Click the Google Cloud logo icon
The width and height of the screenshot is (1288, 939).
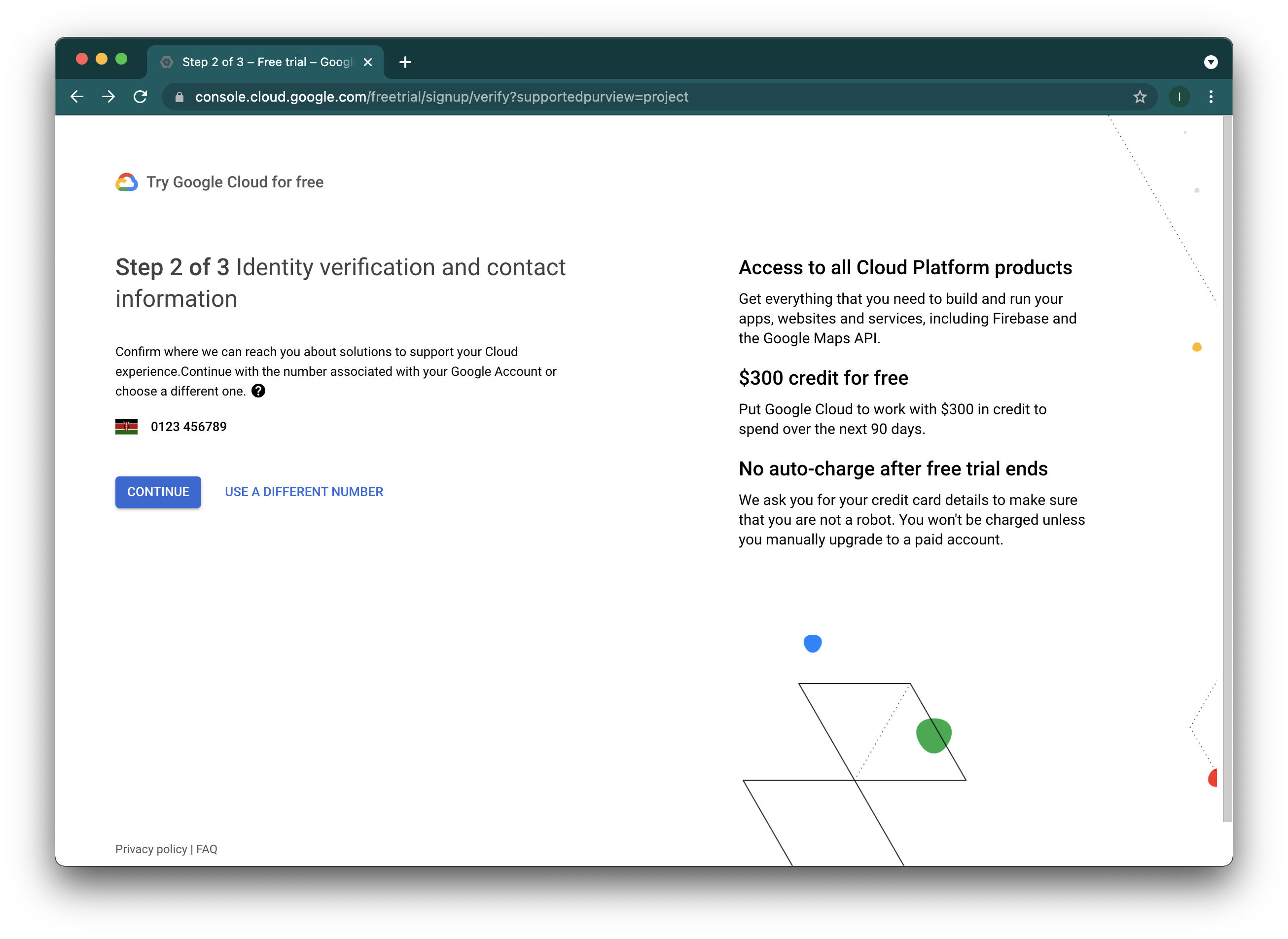coord(126,182)
